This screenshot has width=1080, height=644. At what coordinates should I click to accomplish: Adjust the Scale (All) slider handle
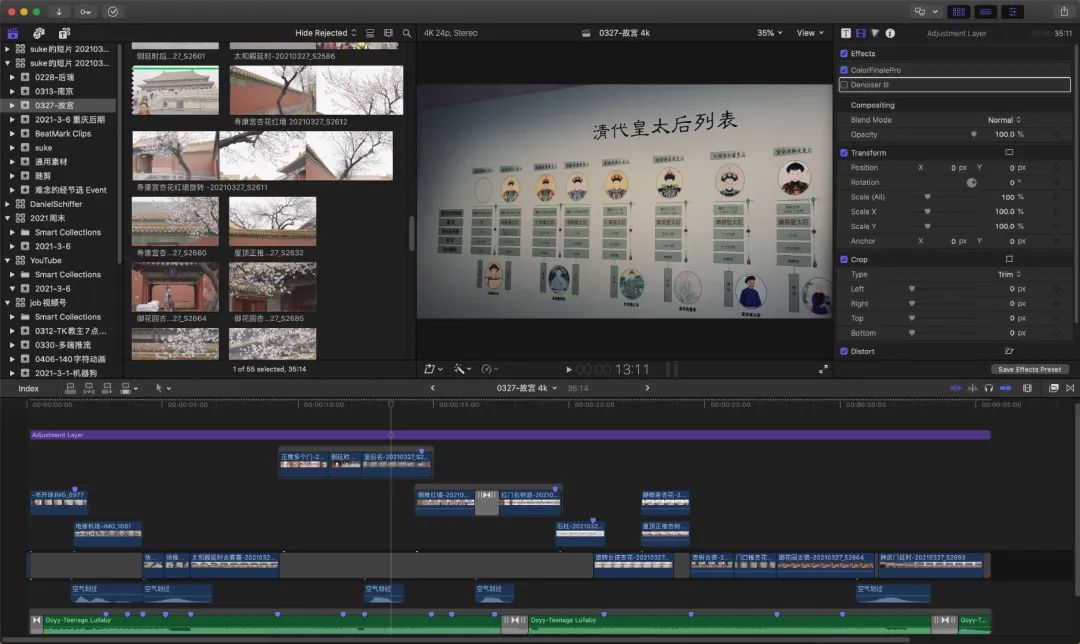pos(927,197)
